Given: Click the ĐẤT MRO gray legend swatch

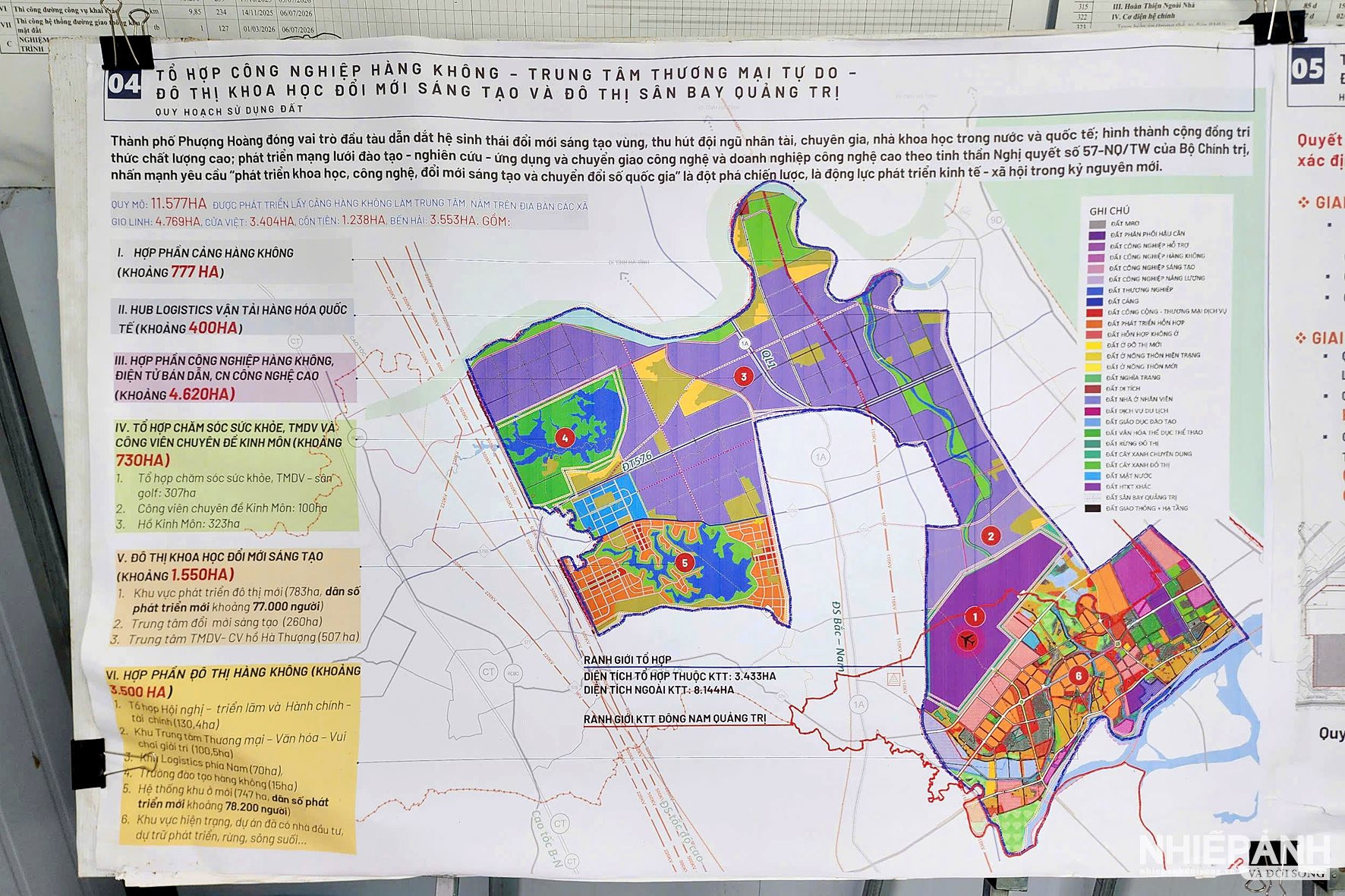Looking at the screenshot, I should point(1098,225).
